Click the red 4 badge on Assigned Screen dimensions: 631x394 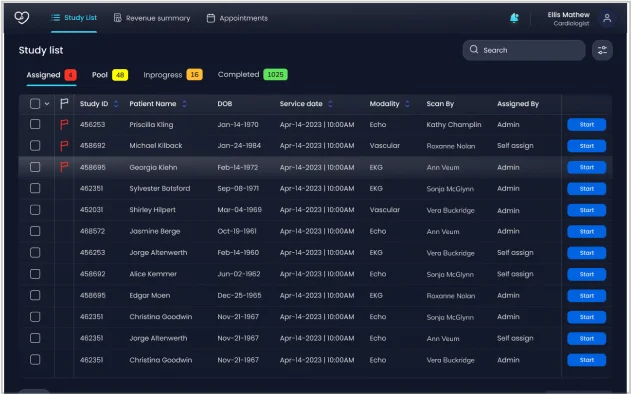(x=70, y=75)
